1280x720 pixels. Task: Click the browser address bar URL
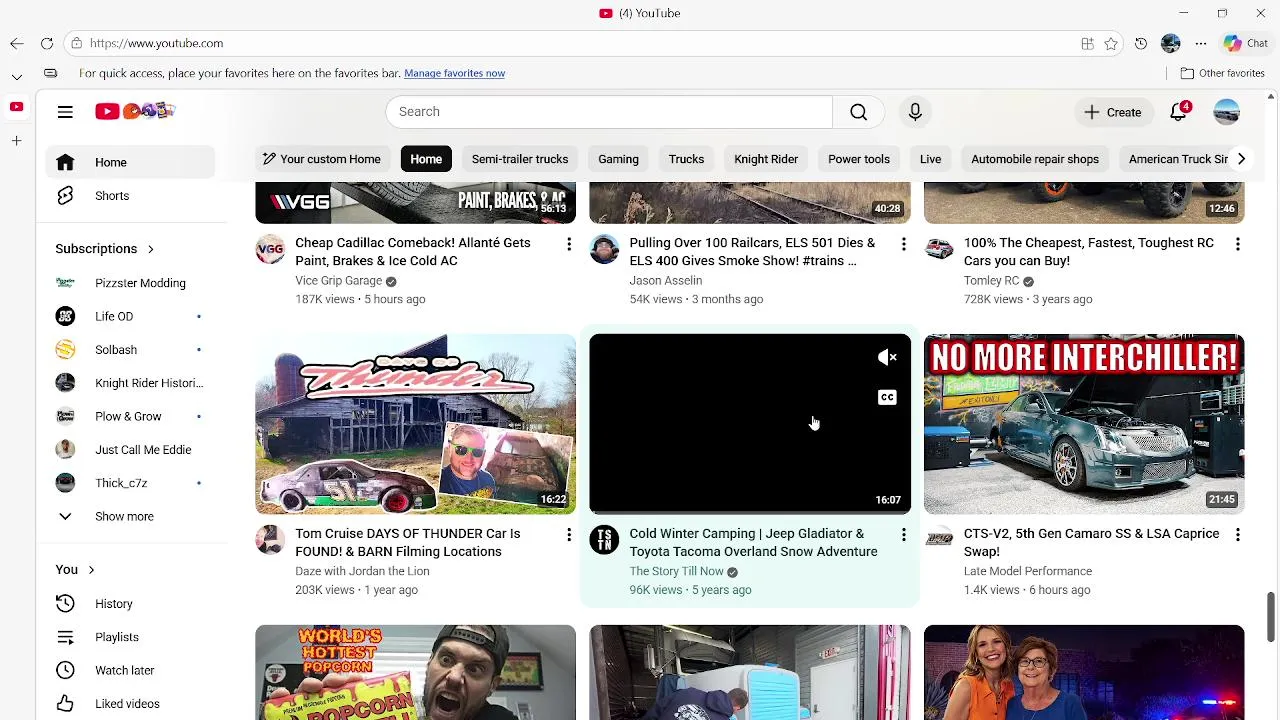pyautogui.click(x=156, y=43)
